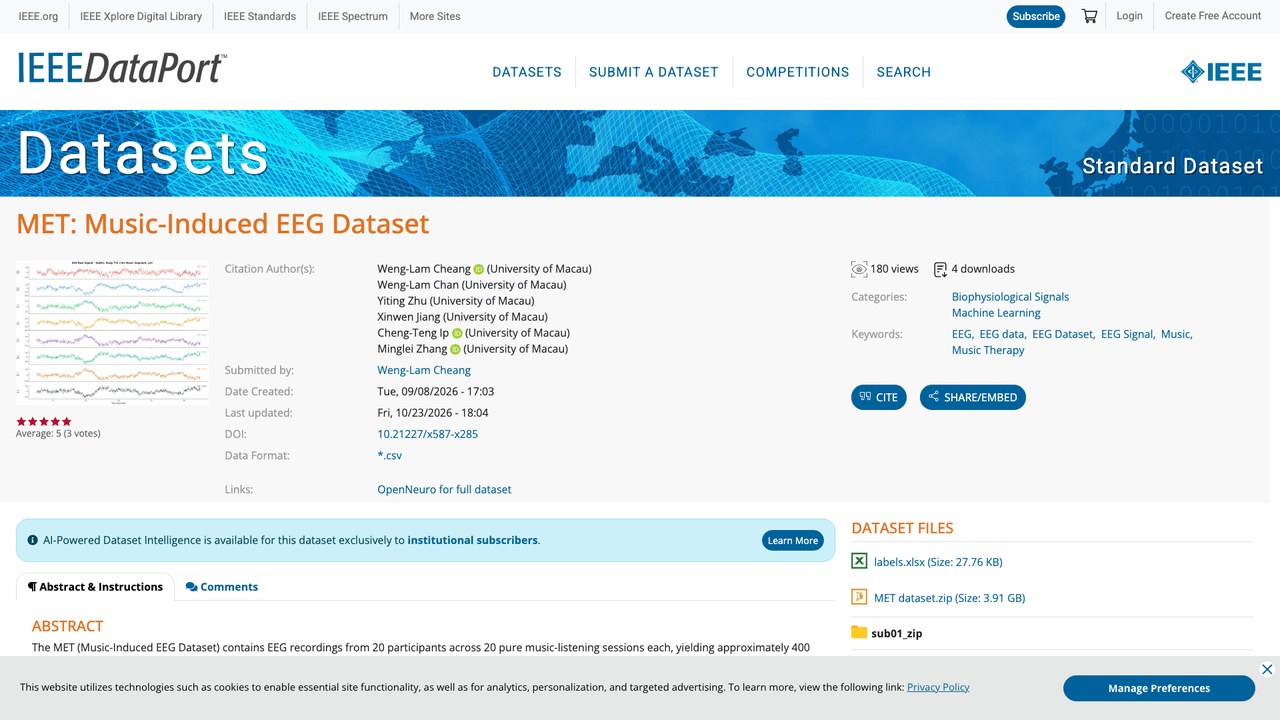Click the MET dataset.zip archive icon

pos(859,597)
